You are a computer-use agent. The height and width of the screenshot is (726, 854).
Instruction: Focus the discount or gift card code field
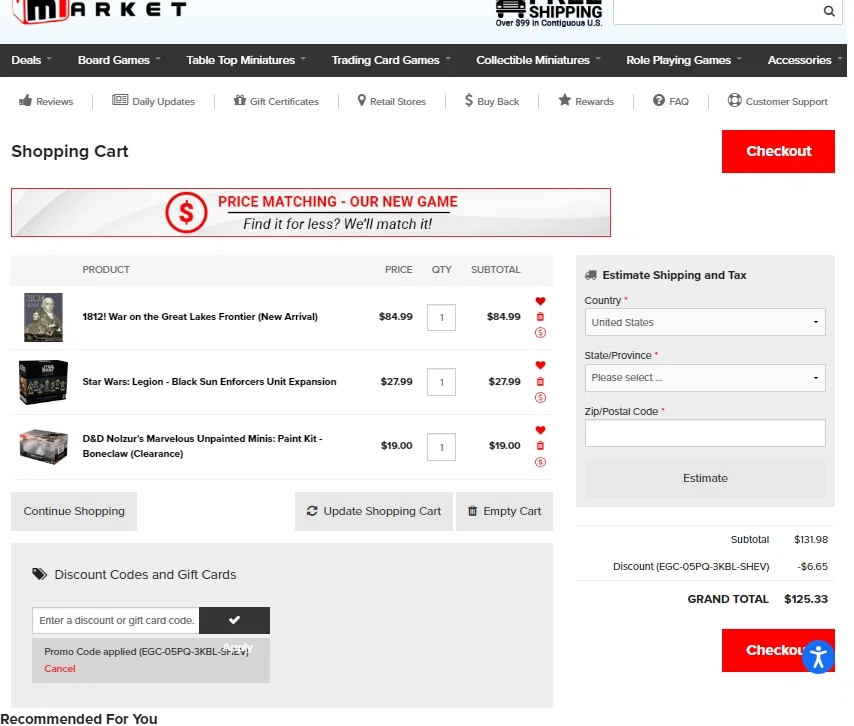point(116,620)
